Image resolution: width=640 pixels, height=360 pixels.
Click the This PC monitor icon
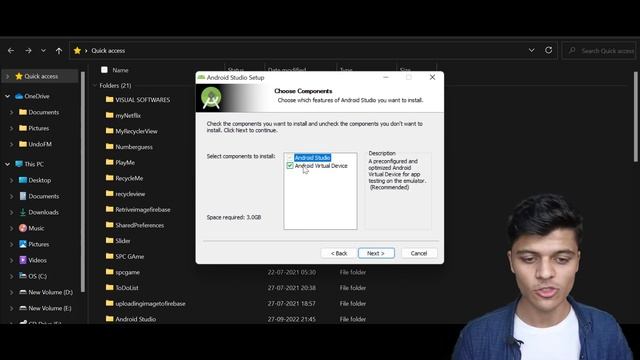tap(19, 164)
